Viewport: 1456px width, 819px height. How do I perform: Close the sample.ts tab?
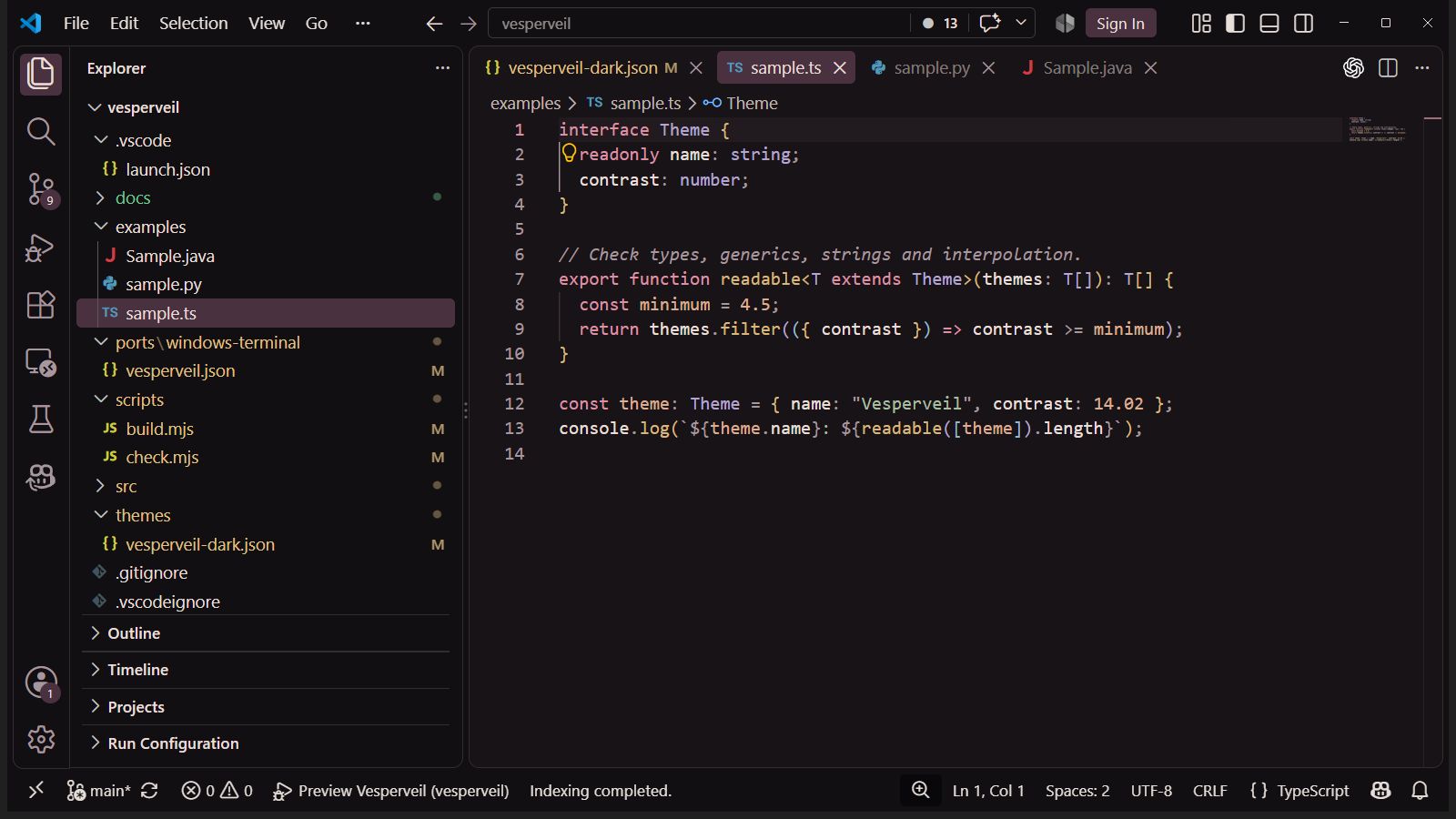(840, 68)
